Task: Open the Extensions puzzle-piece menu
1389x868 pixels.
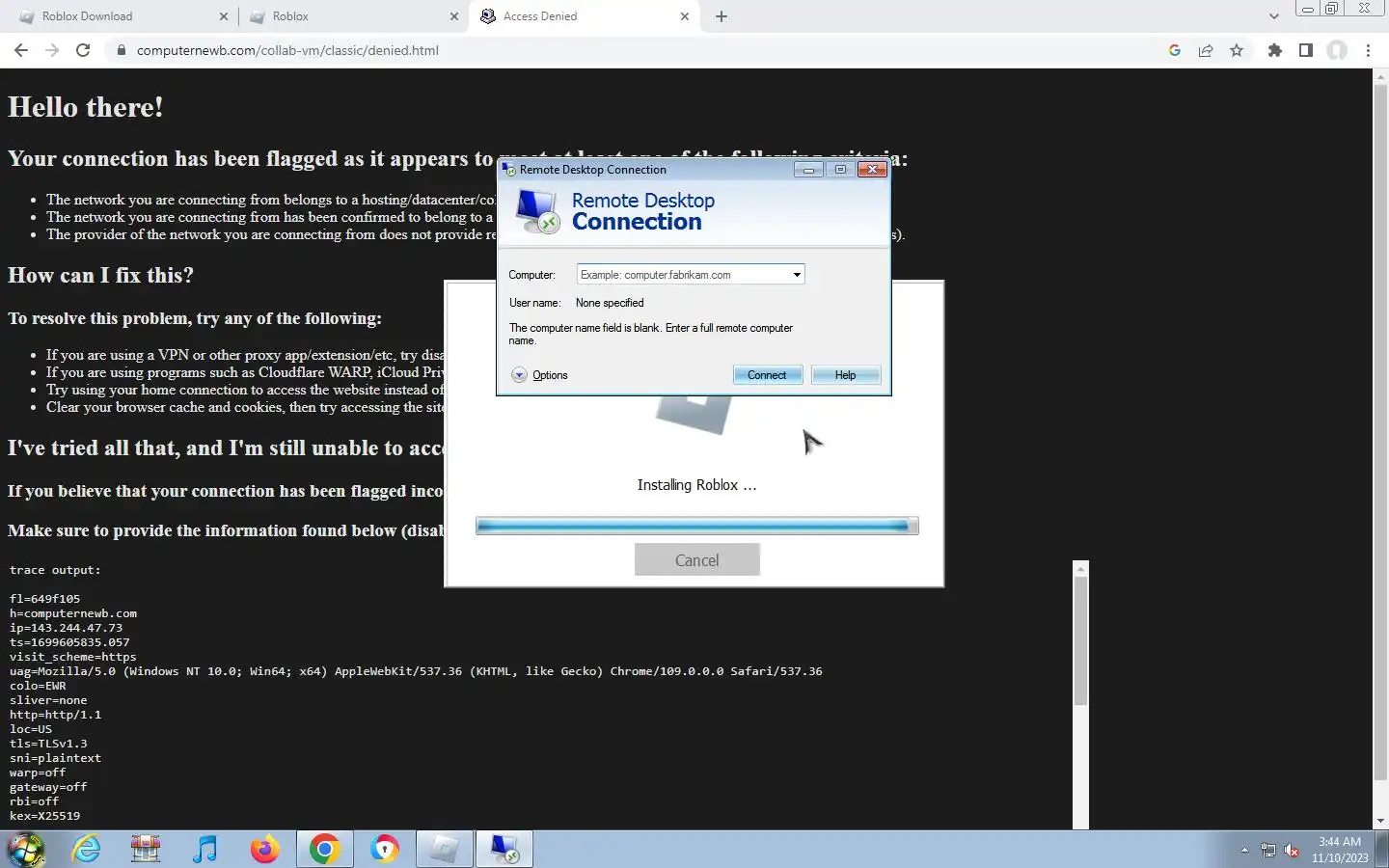Action: [x=1275, y=50]
